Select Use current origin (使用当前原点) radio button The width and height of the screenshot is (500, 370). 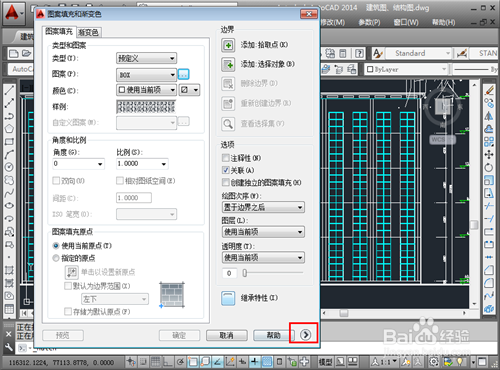point(56,246)
